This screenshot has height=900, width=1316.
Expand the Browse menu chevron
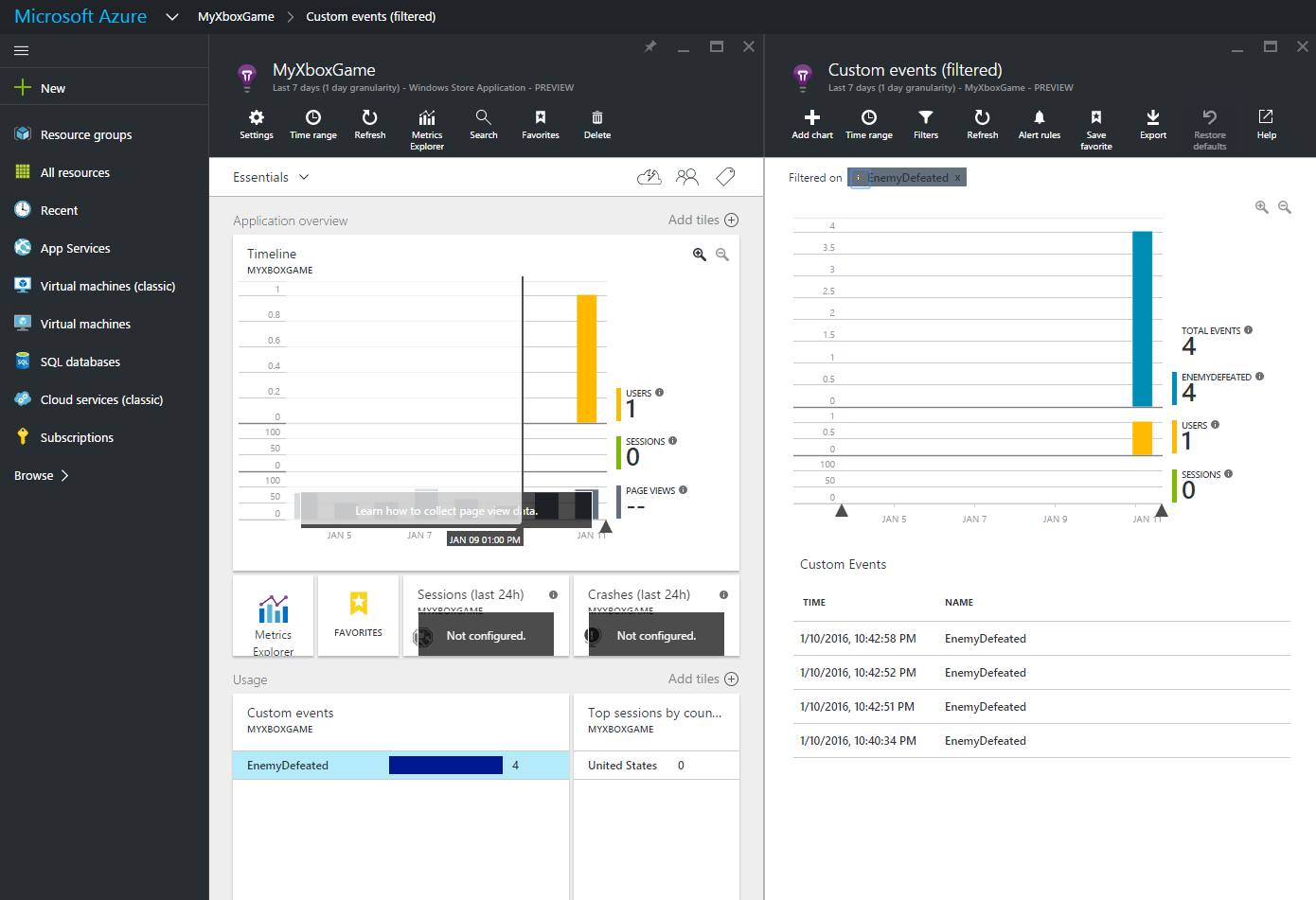(x=64, y=475)
